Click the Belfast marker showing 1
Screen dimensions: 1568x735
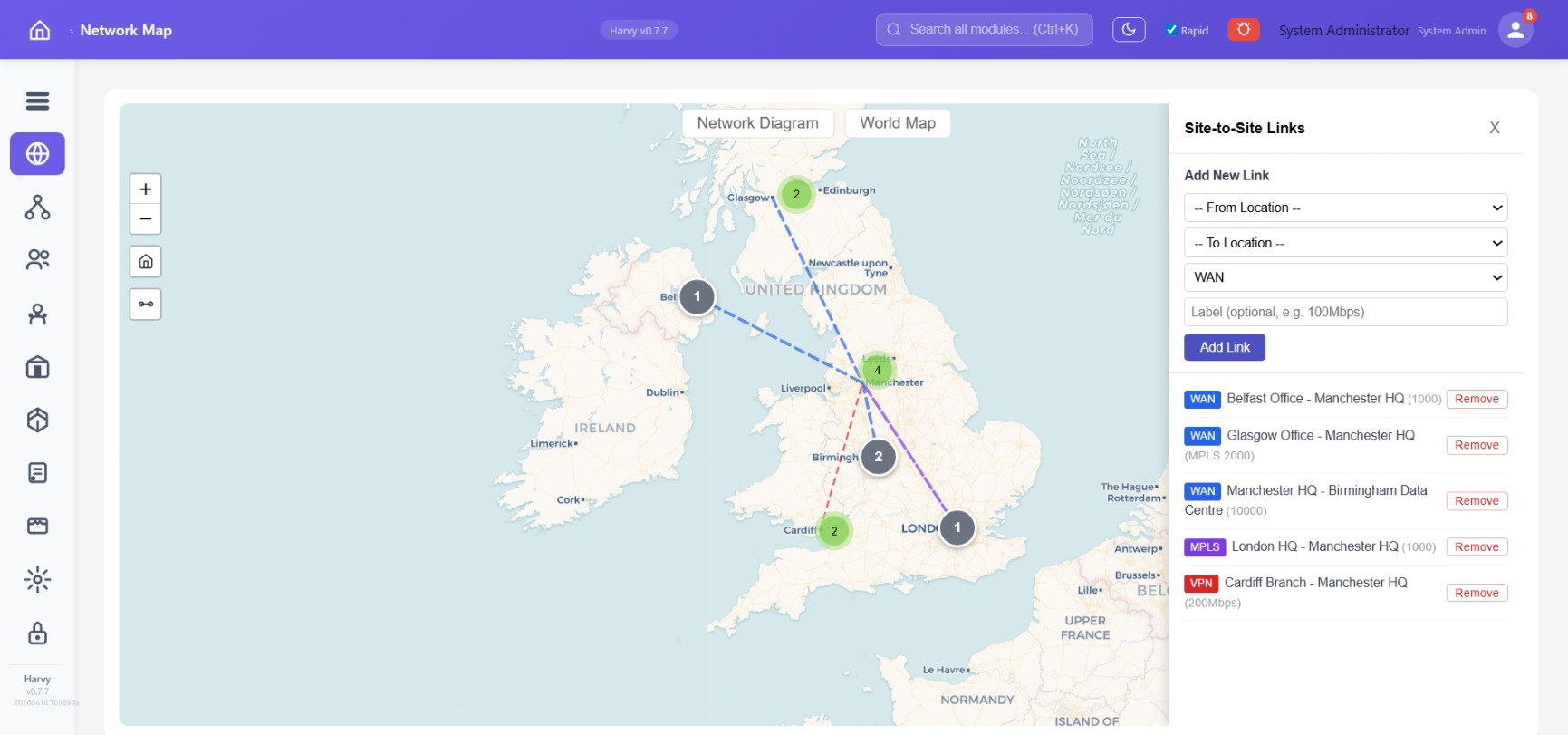click(697, 296)
